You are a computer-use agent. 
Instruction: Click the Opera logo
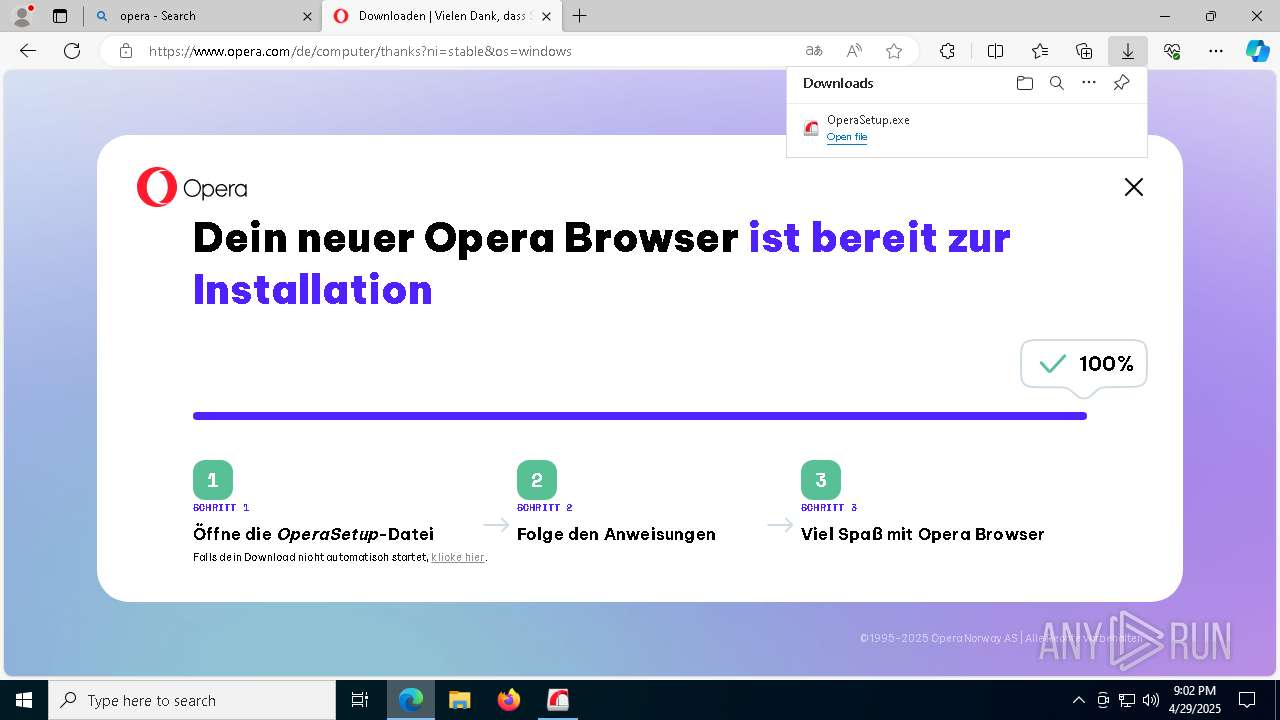[192, 188]
